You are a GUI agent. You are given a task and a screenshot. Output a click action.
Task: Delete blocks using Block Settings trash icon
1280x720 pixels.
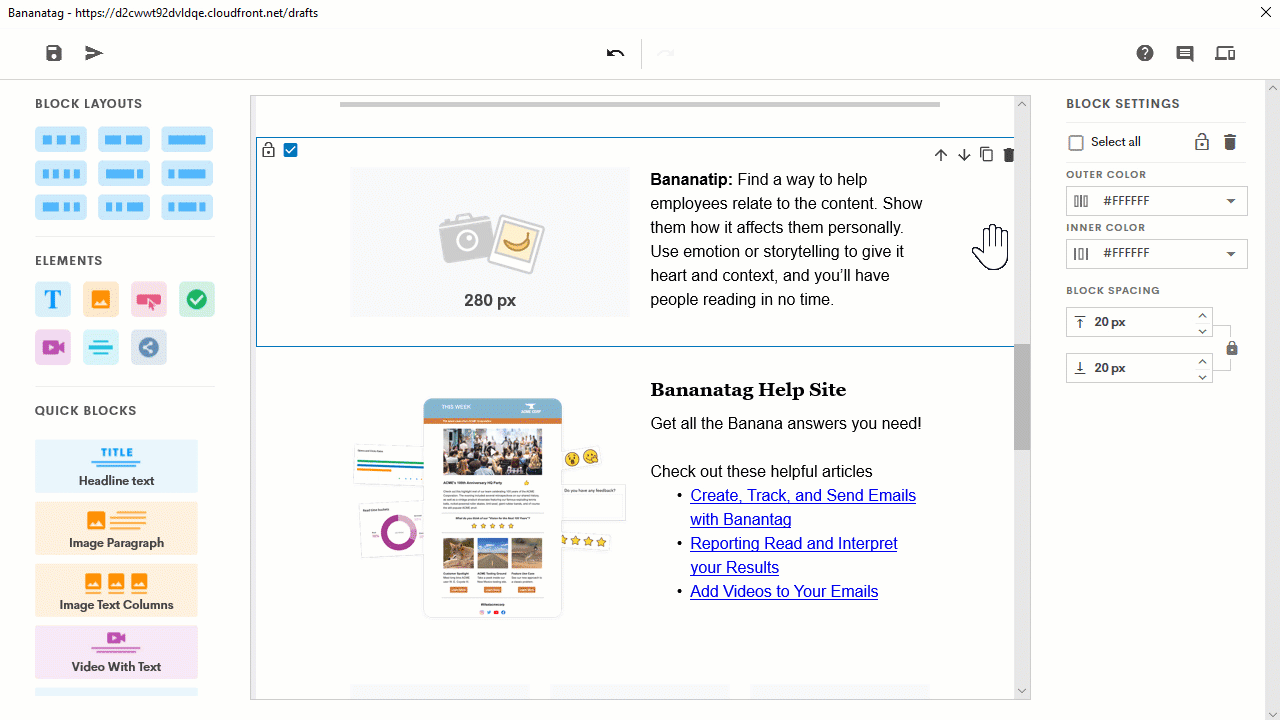(1230, 142)
